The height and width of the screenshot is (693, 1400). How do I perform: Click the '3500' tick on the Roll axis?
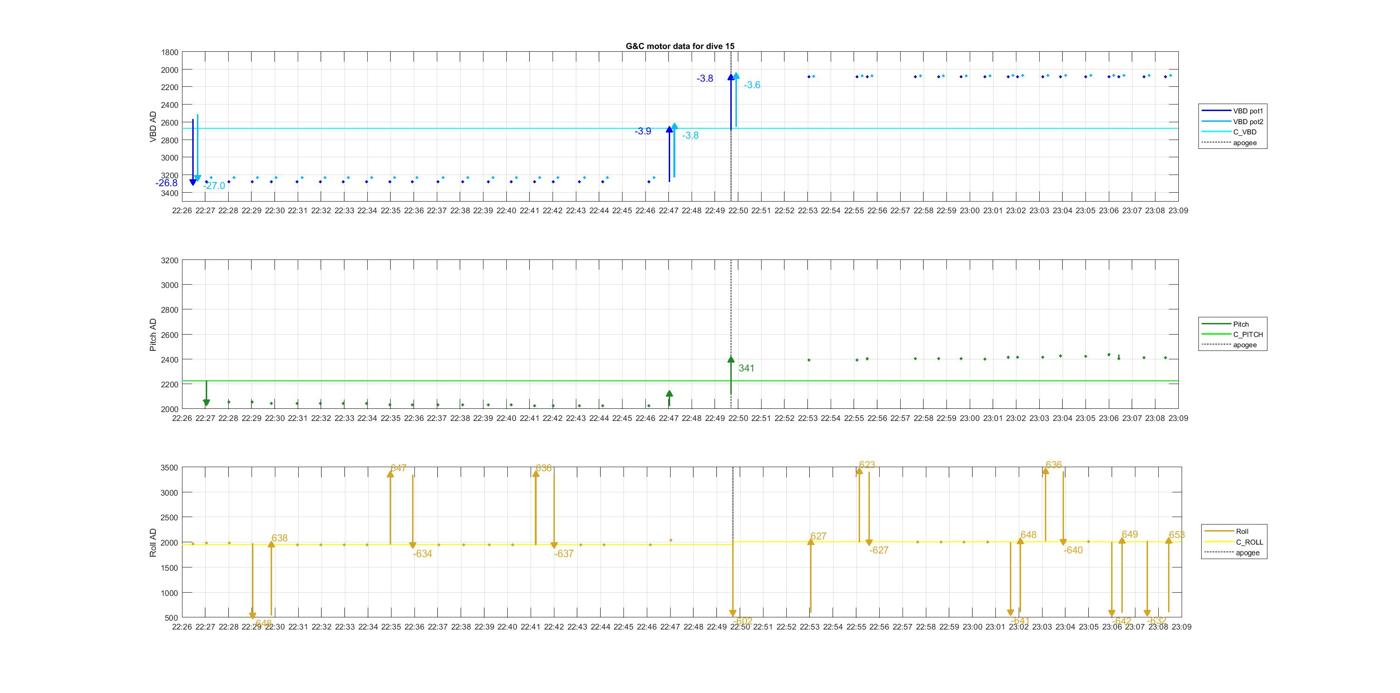[170, 468]
